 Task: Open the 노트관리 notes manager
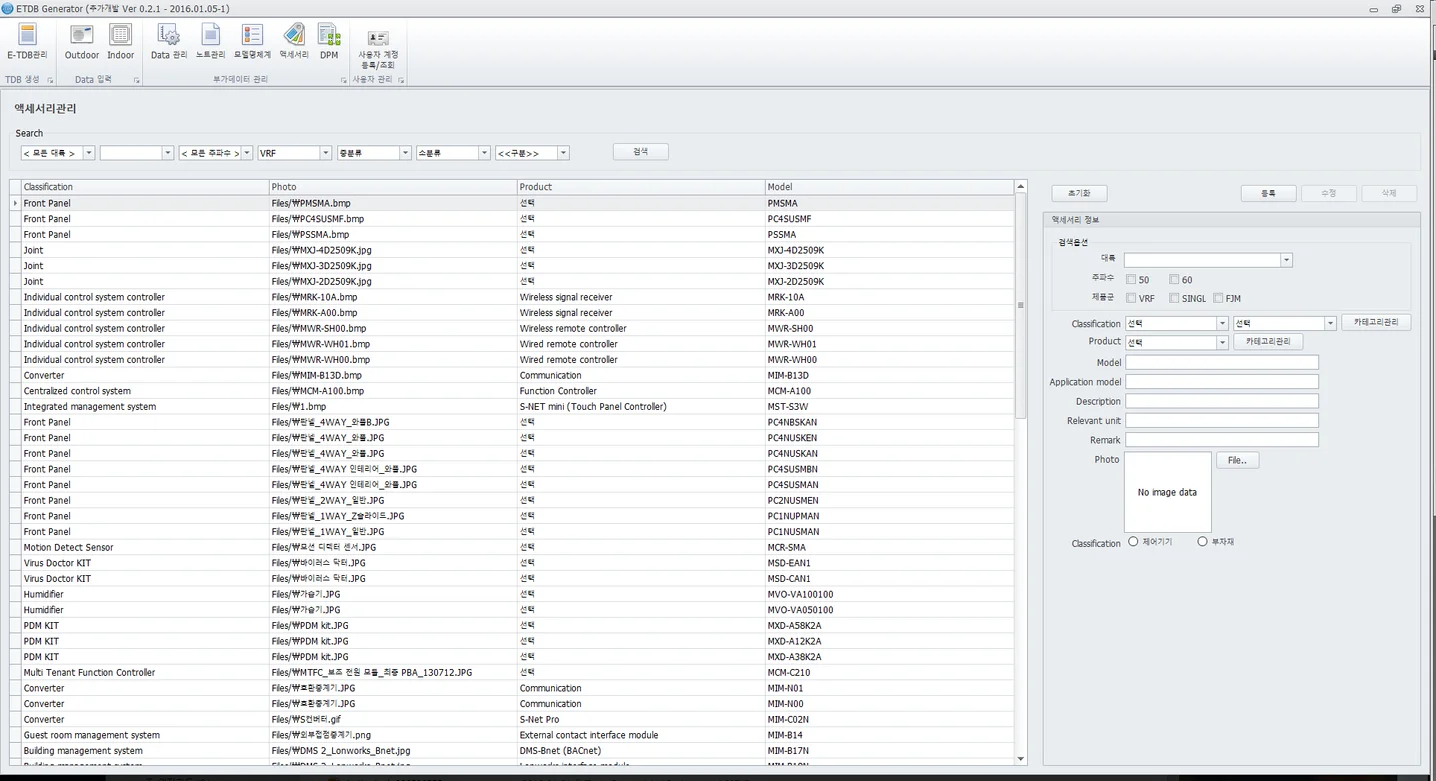[210, 42]
